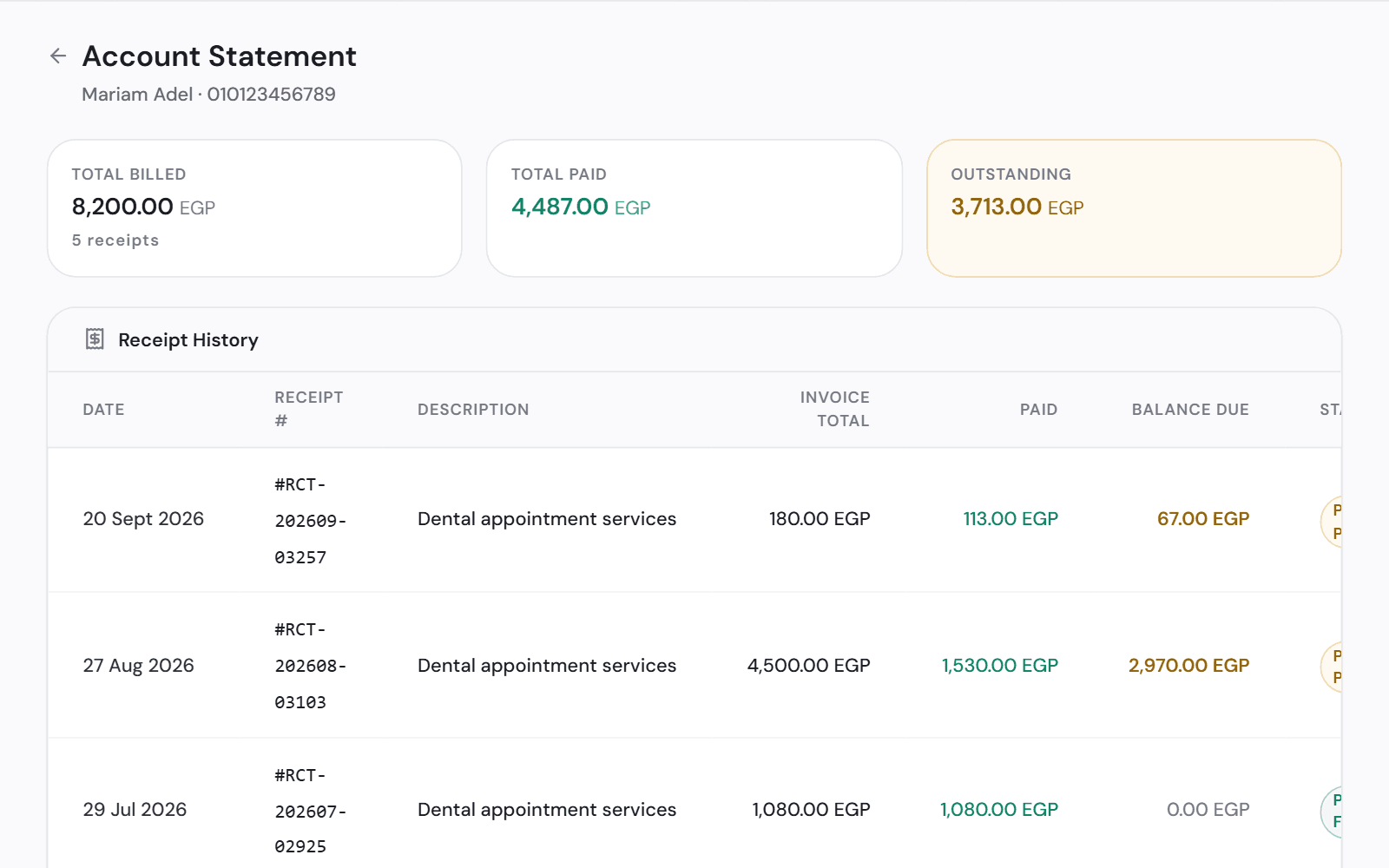The height and width of the screenshot is (868, 1389).
Task: Click the Outstanding 3,713.00 EGP amount
Action: click(1017, 207)
